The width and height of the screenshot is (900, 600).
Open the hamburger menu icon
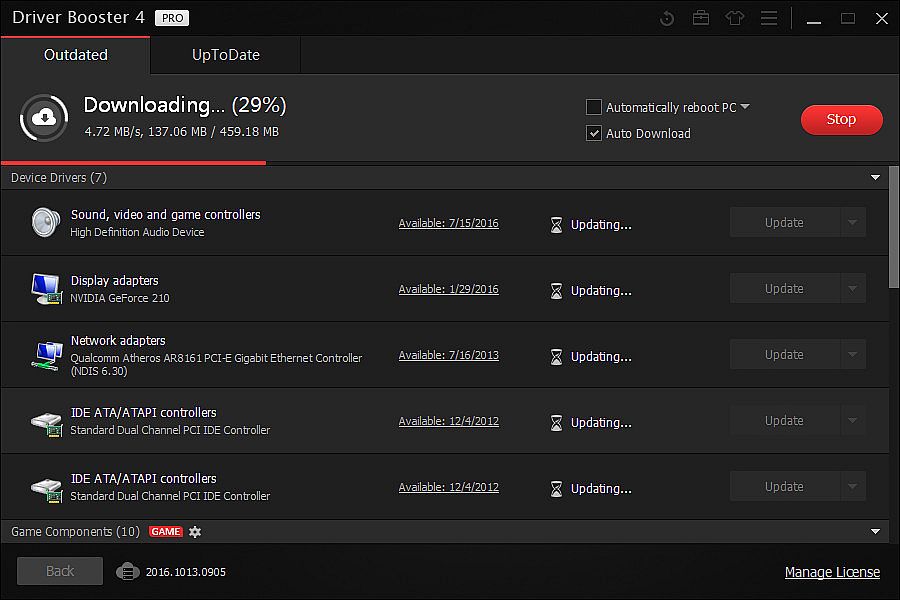click(x=769, y=18)
